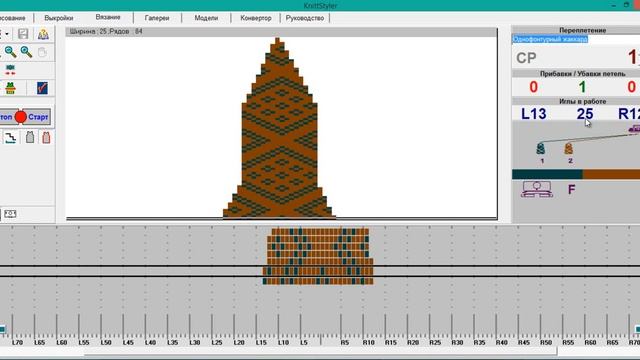Click the carriage with red arrows icon
This screenshot has width=640, height=360.
[x=10, y=70]
